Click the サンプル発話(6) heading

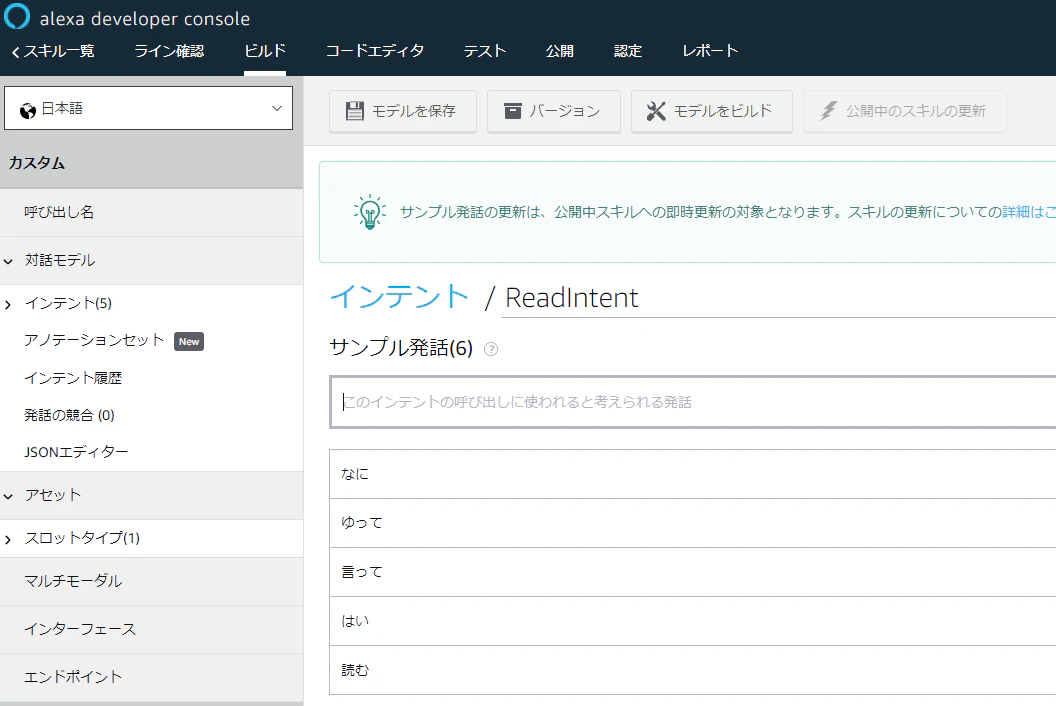click(x=401, y=348)
